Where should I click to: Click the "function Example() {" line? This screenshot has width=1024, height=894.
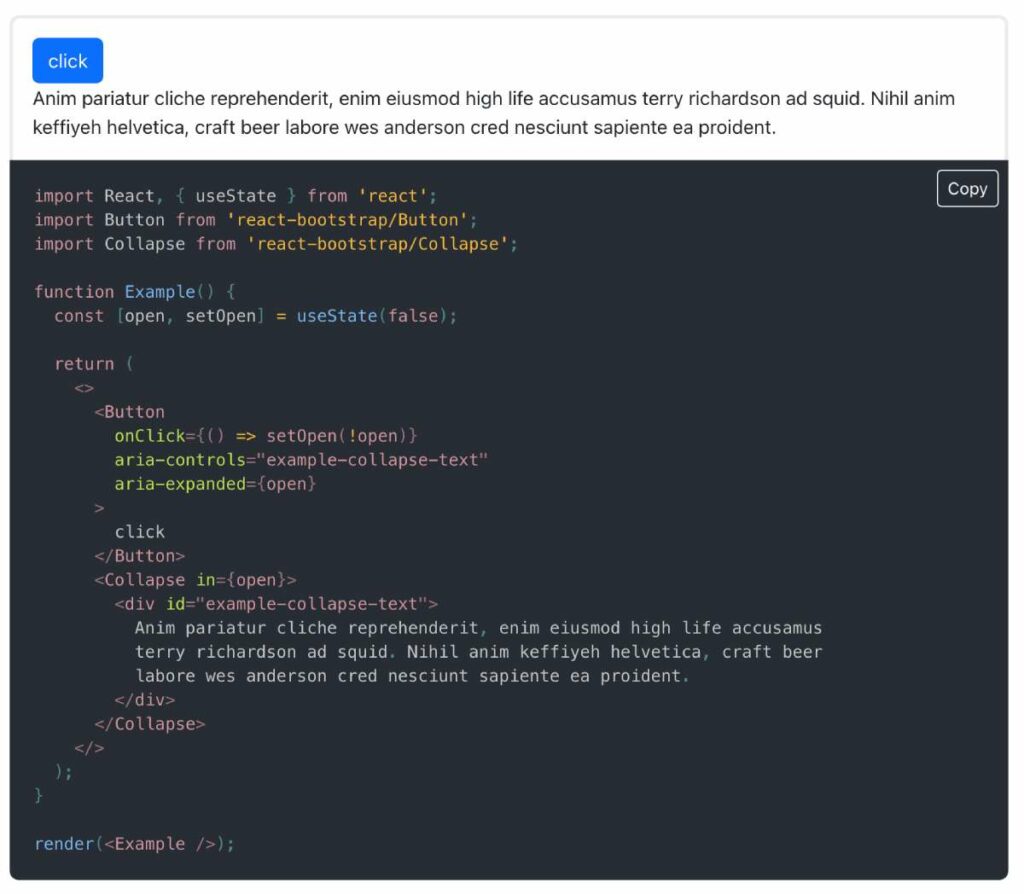tap(136, 293)
